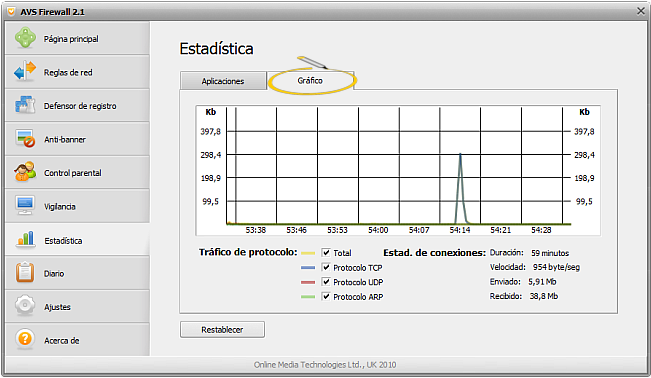Click the 954 byte/seg speed value

(556, 267)
